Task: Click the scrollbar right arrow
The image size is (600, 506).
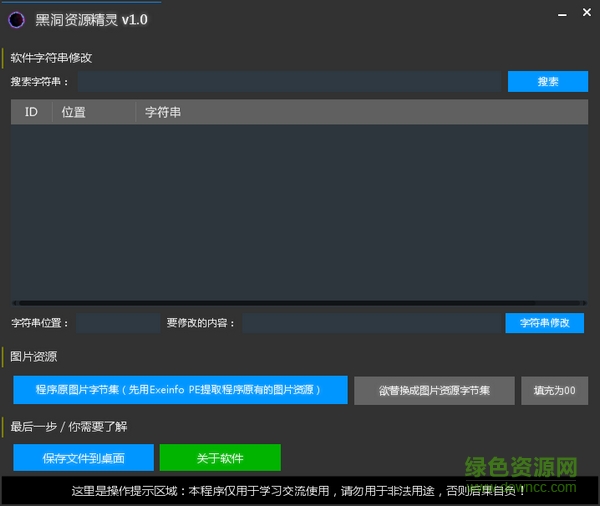Action: tap(585, 303)
